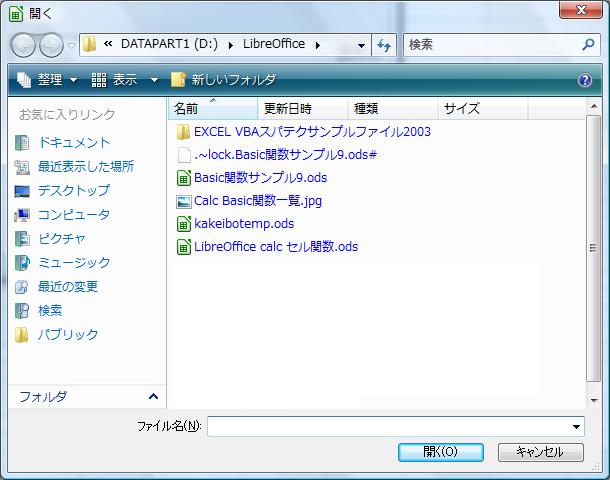Click the 最近表示した場所 sidebar icon

pos(22,167)
